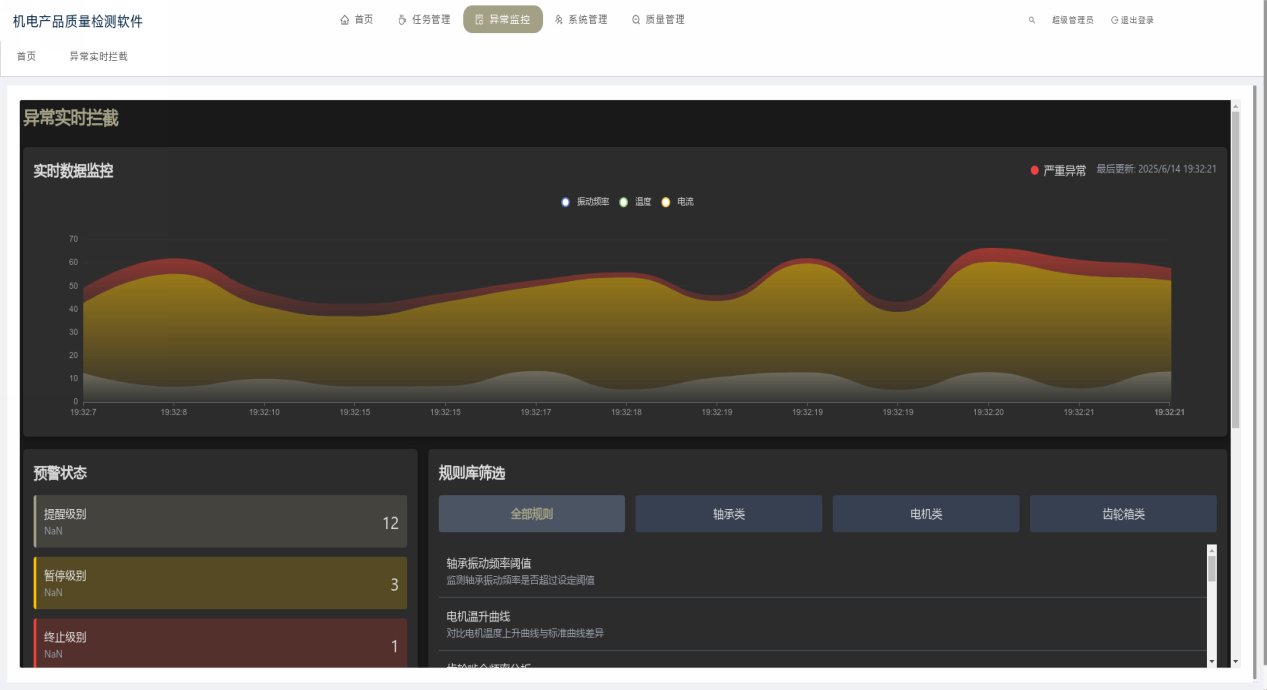Screen dimensions: 1267x690
Task: Filter rules by 齿轮箱类
Action: 1123,514
